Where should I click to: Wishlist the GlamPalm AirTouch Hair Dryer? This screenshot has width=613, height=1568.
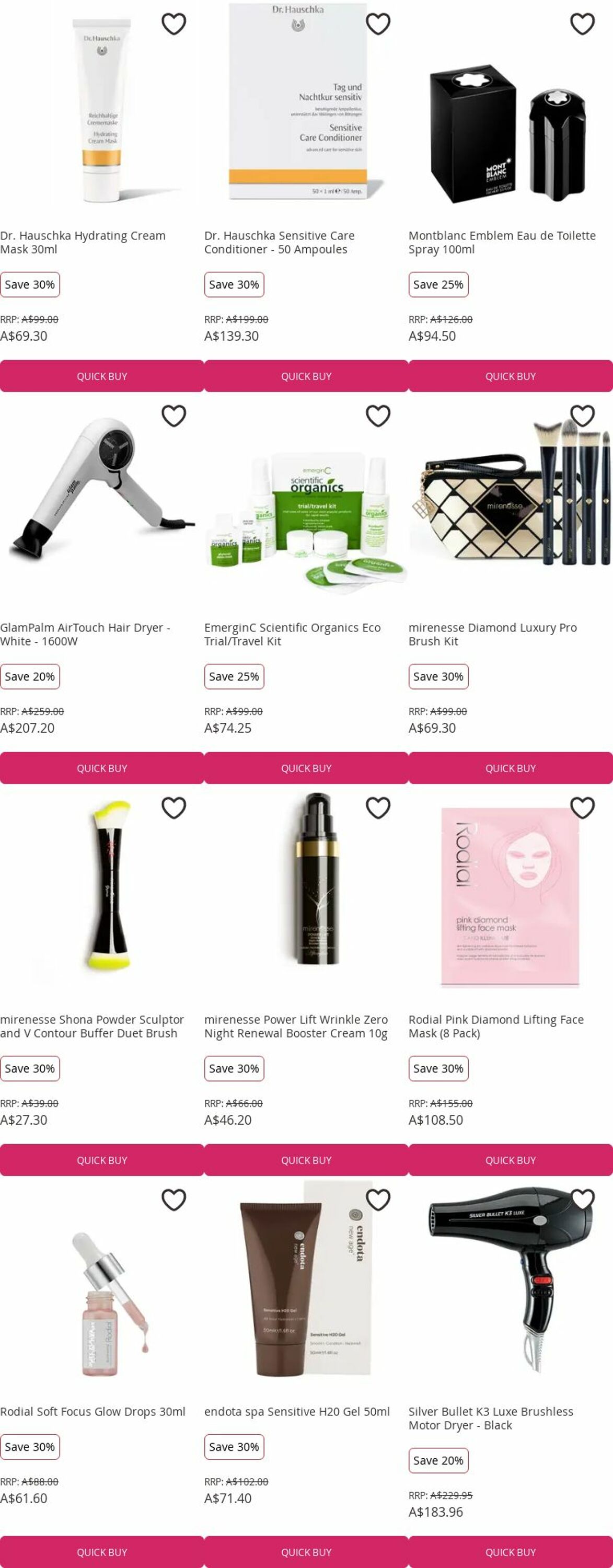pyautogui.click(x=174, y=416)
